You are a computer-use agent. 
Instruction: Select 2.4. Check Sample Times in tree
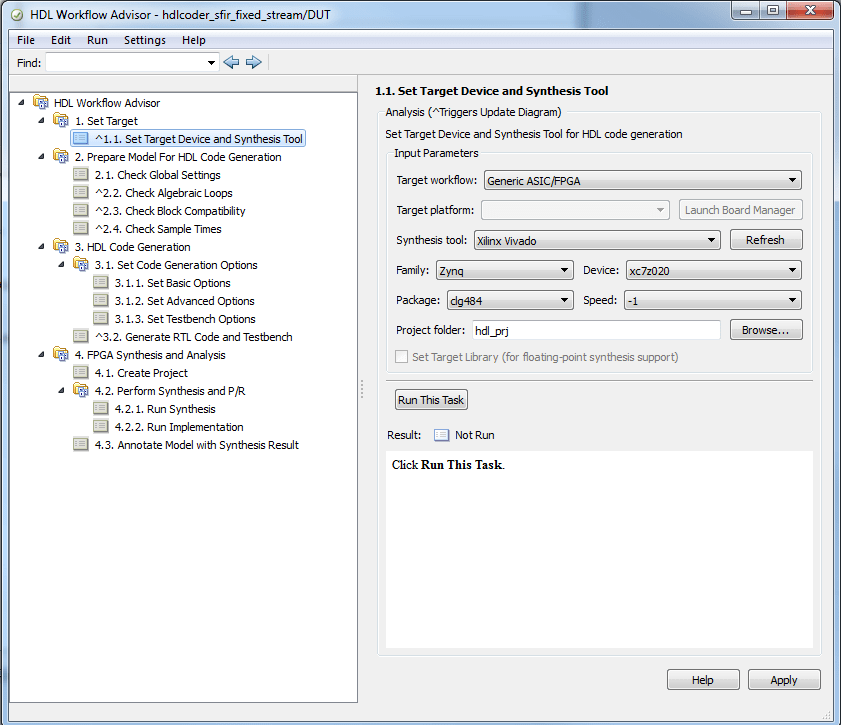(158, 229)
